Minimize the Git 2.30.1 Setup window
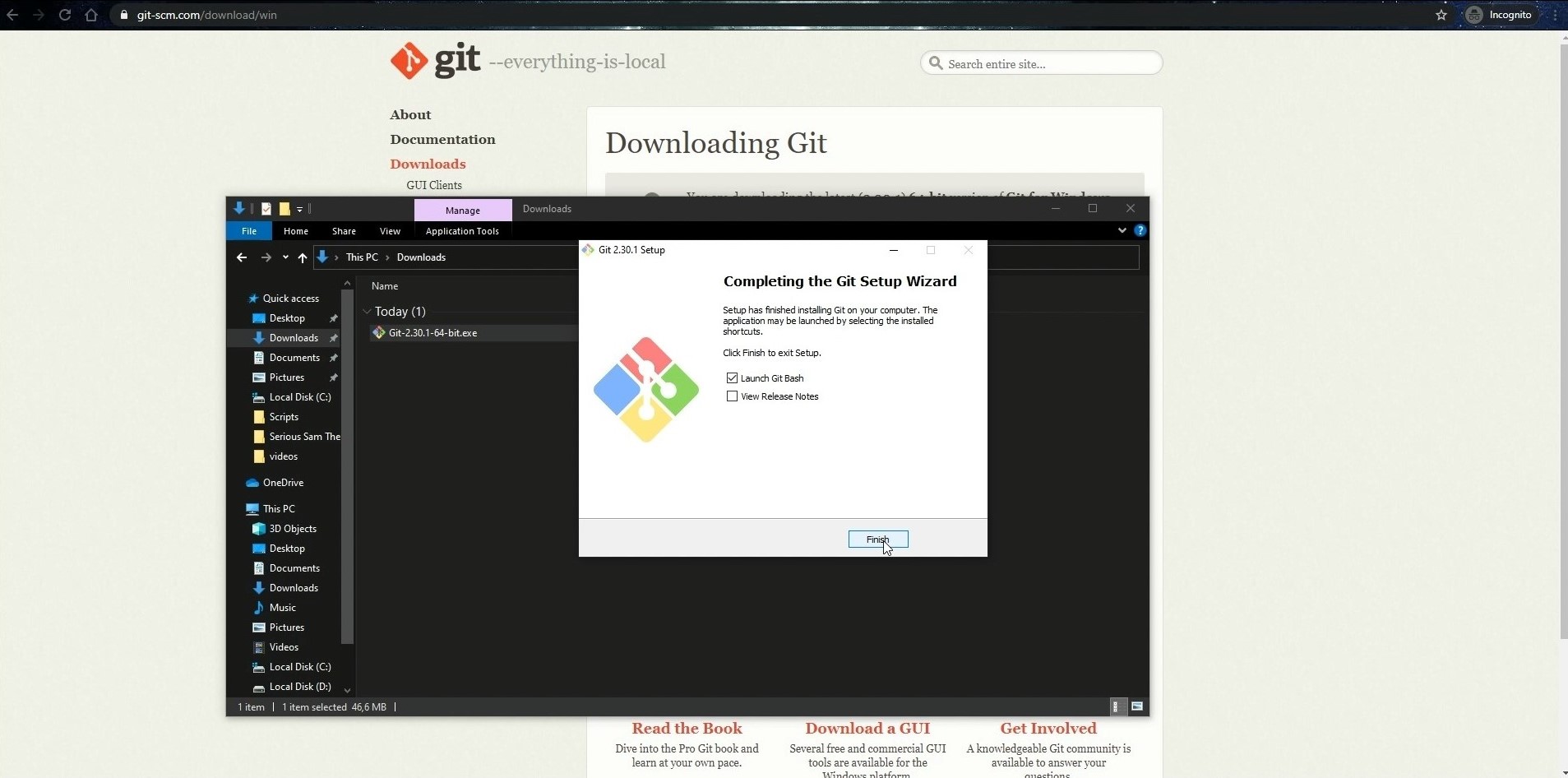 pyautogui.click(x=894, y=250)
